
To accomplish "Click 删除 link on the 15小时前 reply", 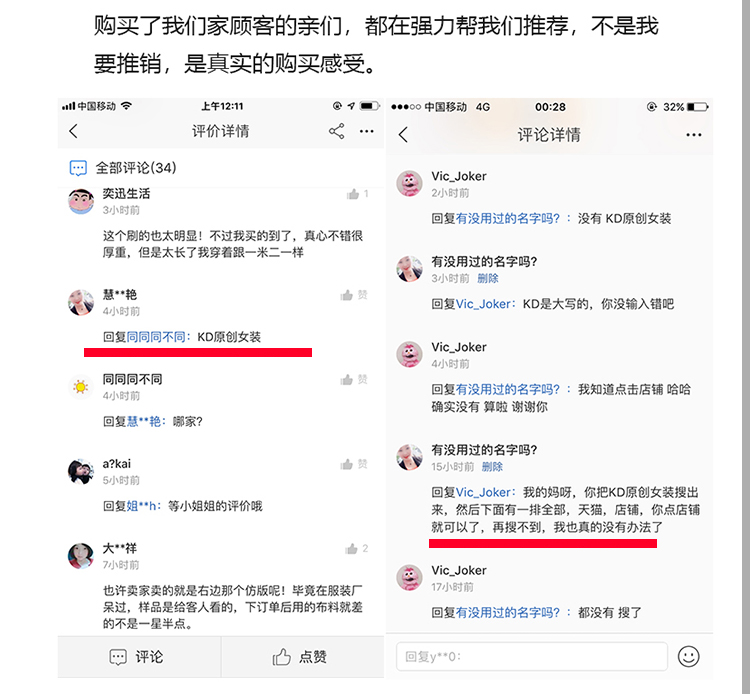I will [492, 467].
